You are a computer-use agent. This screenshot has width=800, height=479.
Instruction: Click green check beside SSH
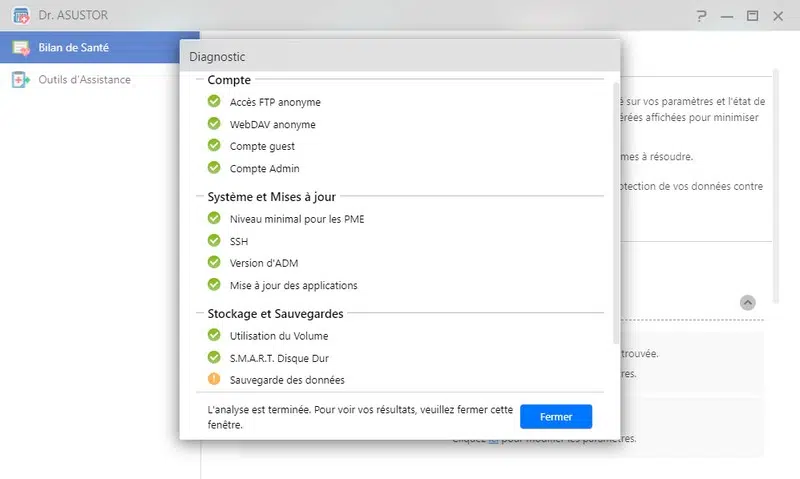tap(214, 240)
